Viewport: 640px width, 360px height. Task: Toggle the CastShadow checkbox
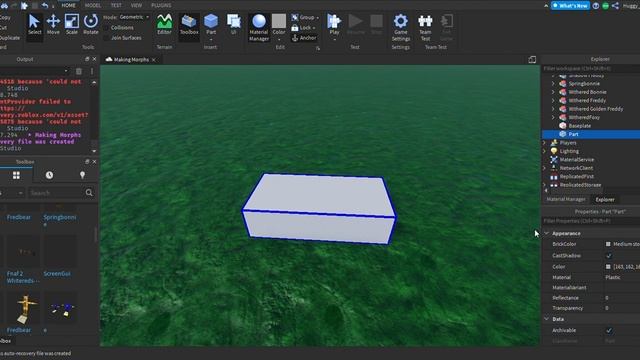[x=609, y=256]
